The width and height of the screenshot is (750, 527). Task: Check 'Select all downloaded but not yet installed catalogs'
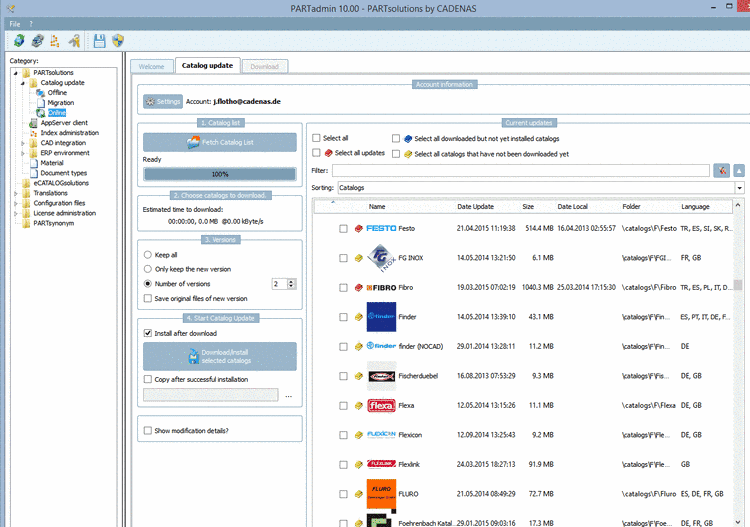(396, 139)
